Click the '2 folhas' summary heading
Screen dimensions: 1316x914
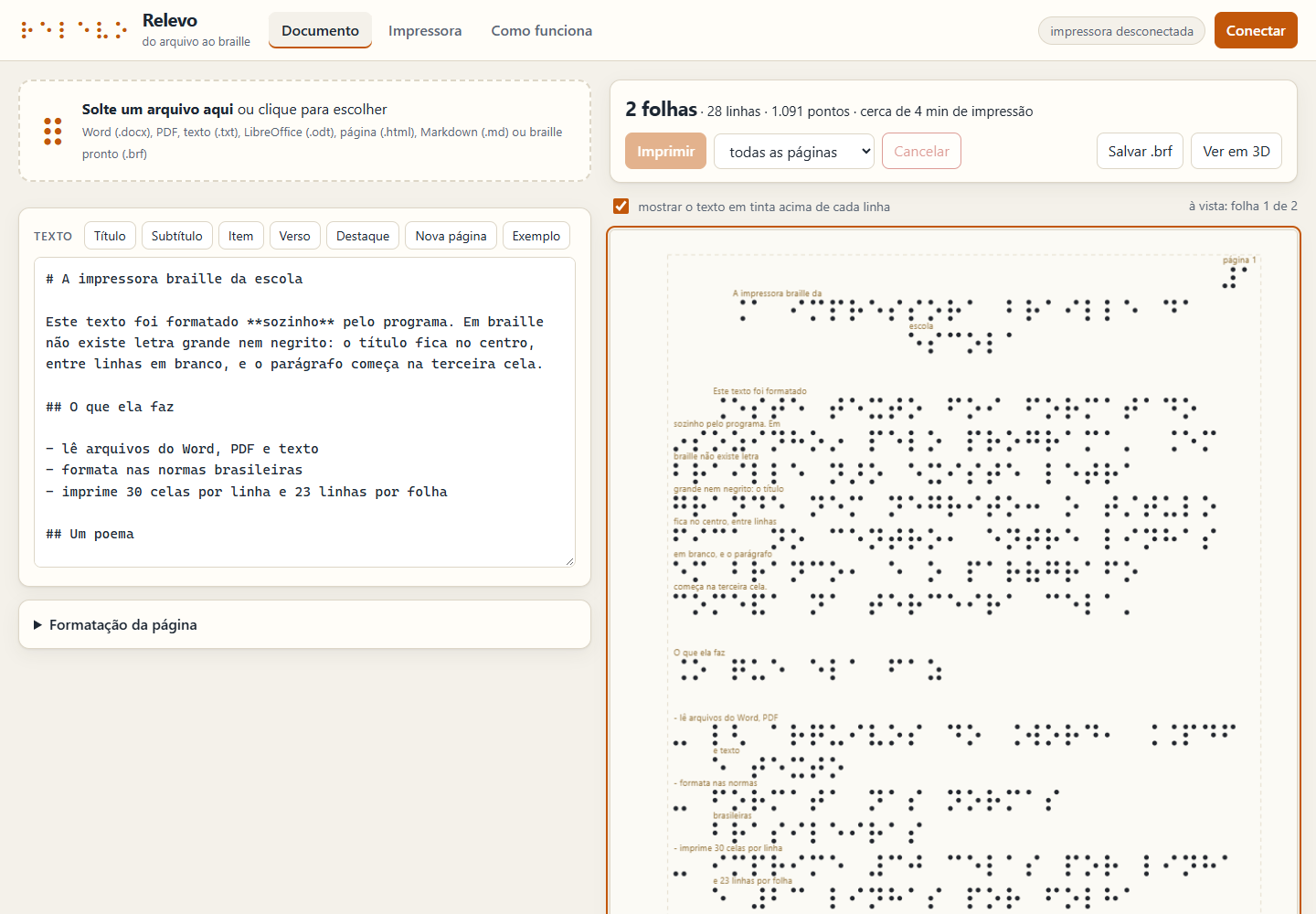[x=661, y=110]
